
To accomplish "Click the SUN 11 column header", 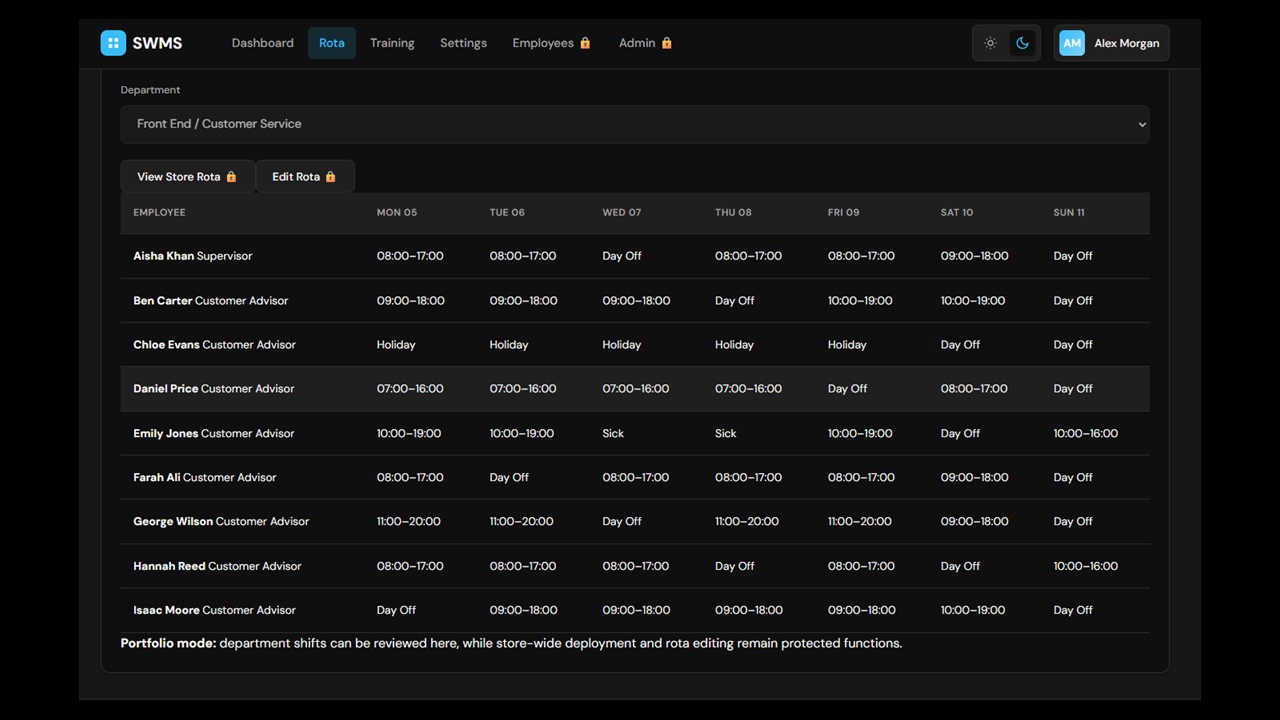I will coord(1069,212).
